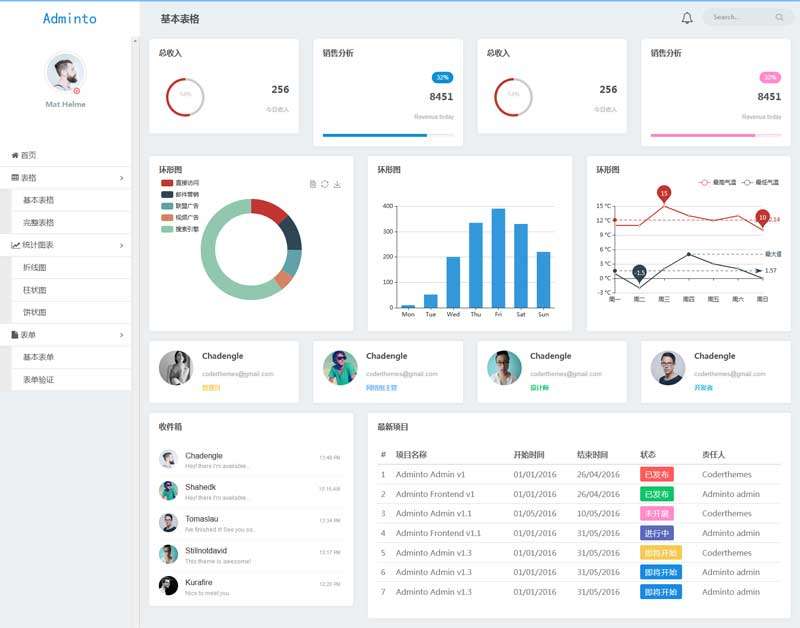Click the 首页 home icon

coord(15,155)
